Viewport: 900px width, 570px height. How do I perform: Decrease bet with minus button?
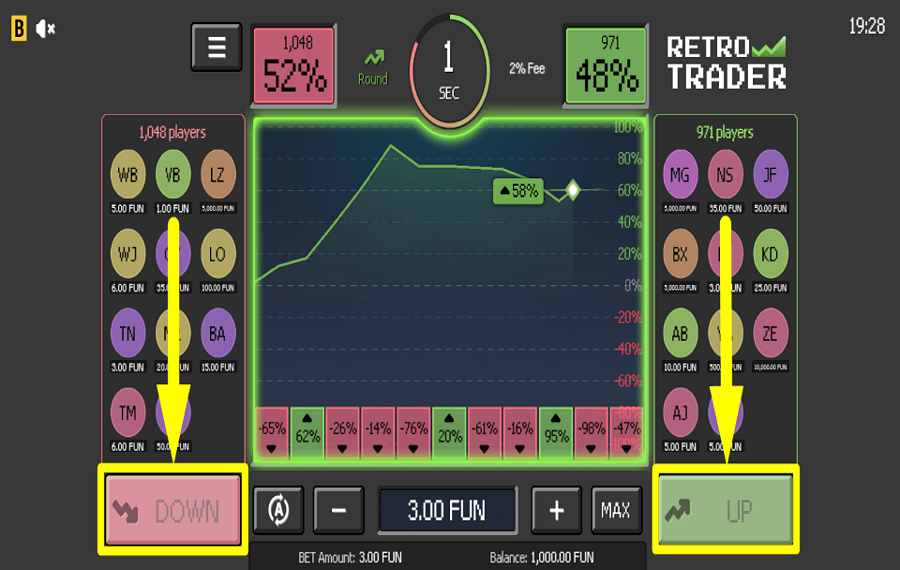coord(339,510)
